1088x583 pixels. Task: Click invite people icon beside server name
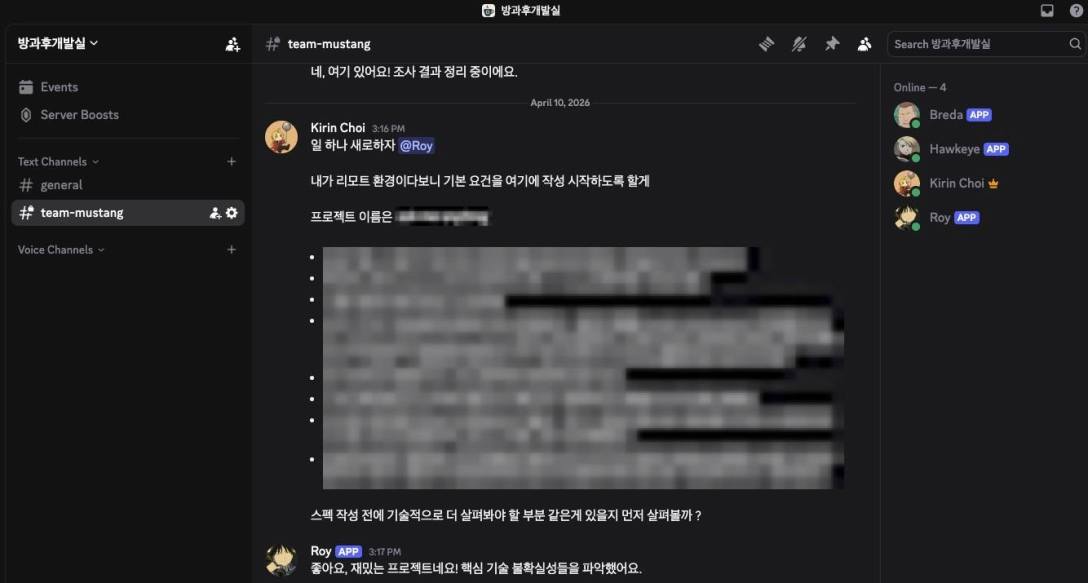coord(233,44)
